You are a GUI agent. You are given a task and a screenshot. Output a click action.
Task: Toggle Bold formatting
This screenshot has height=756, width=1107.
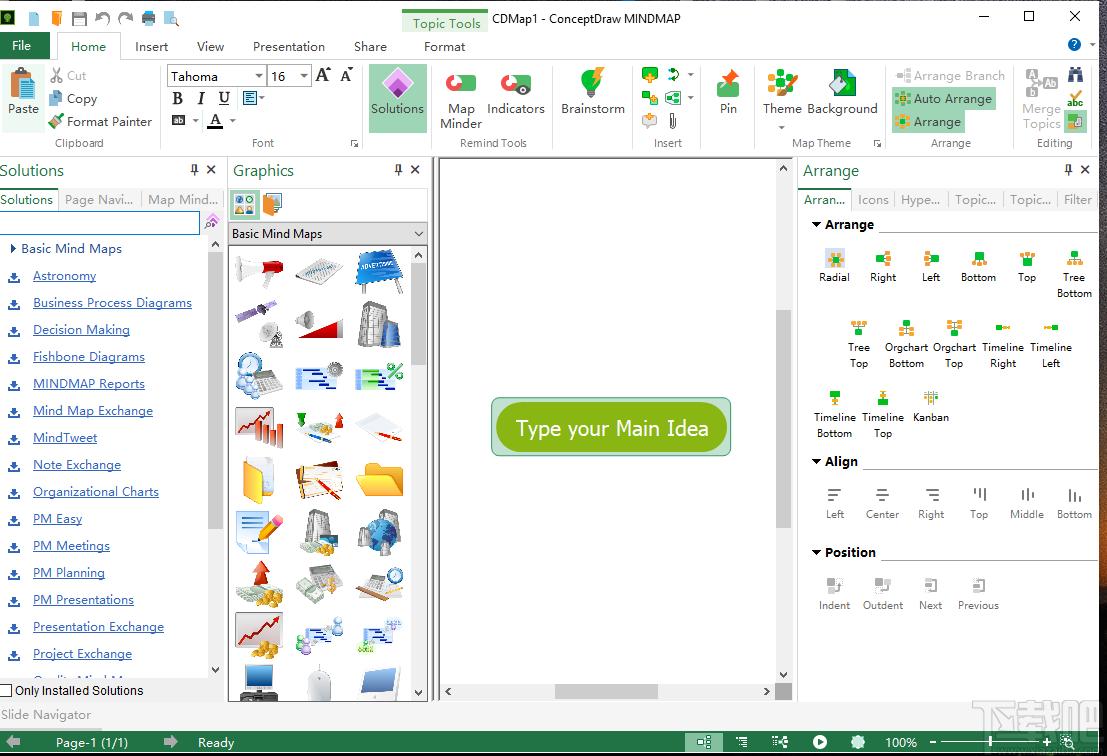point(178,98)
